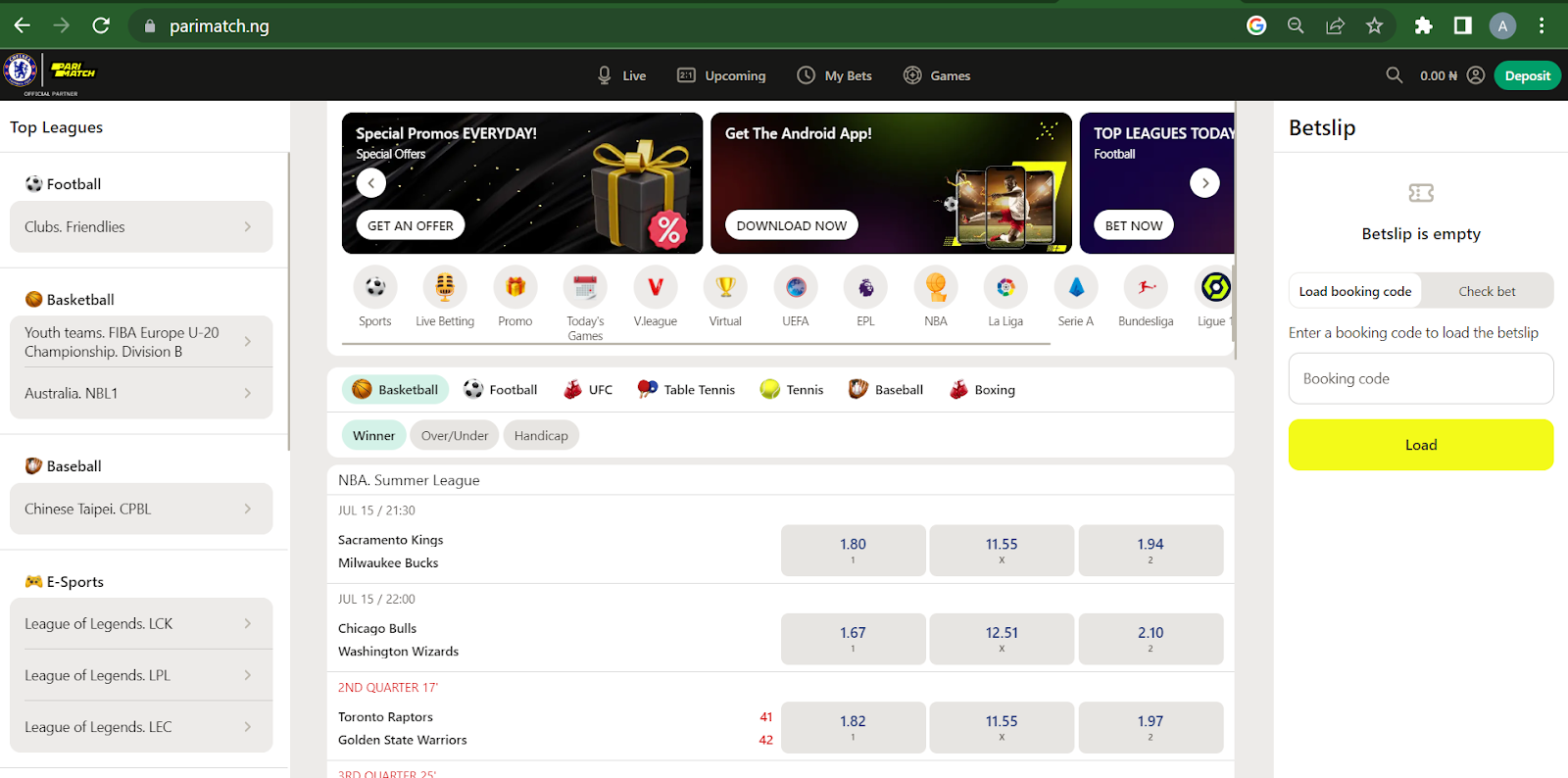This screenshot has height=778, width=1568.
Task: Open the Bundesliga shortcut icon
Action: [x=1146, y=287]
